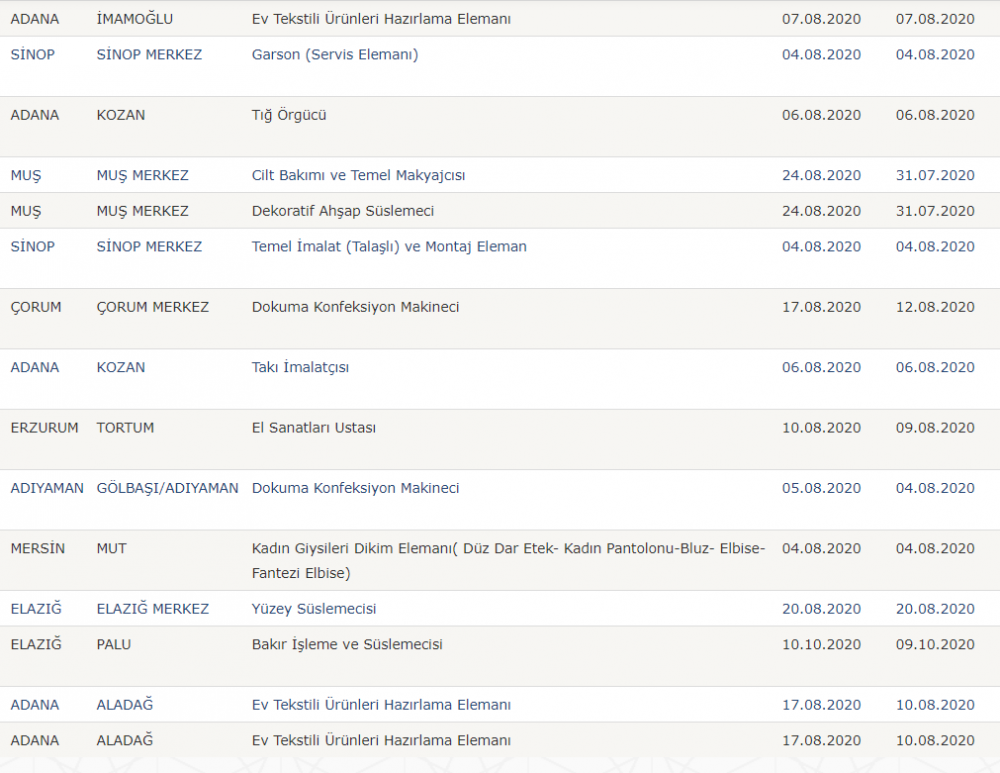The width and height of the screenshot is (1000, 773).
Task: Click the ÇORUM MERKEZ district cell
Action: [x=152, y=307]
